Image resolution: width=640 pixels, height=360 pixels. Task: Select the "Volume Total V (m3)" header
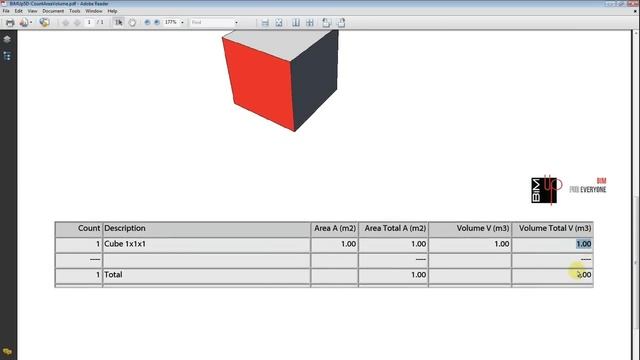click(555, 229)
